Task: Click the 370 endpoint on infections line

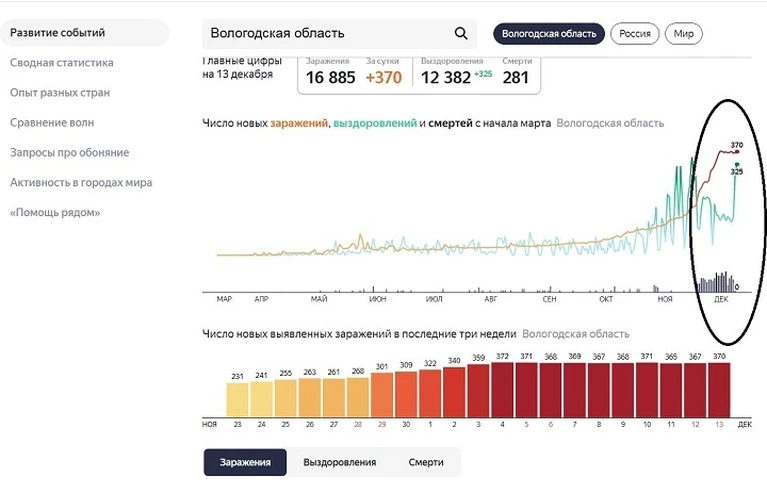Action: 737,152
